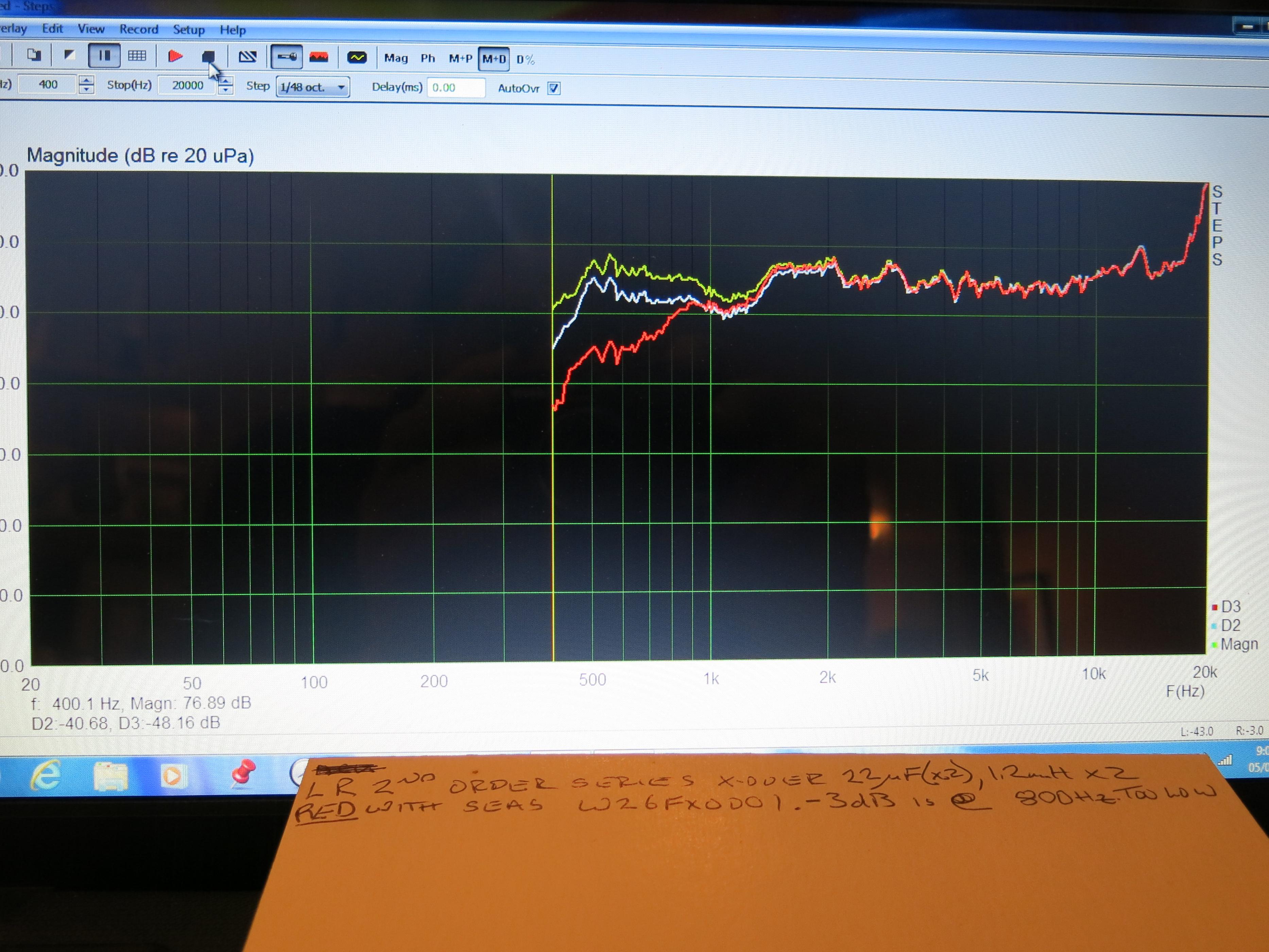Open the yellow waveform signal monitor icon
1269x952 pixels.
click(x=357, y=57)
